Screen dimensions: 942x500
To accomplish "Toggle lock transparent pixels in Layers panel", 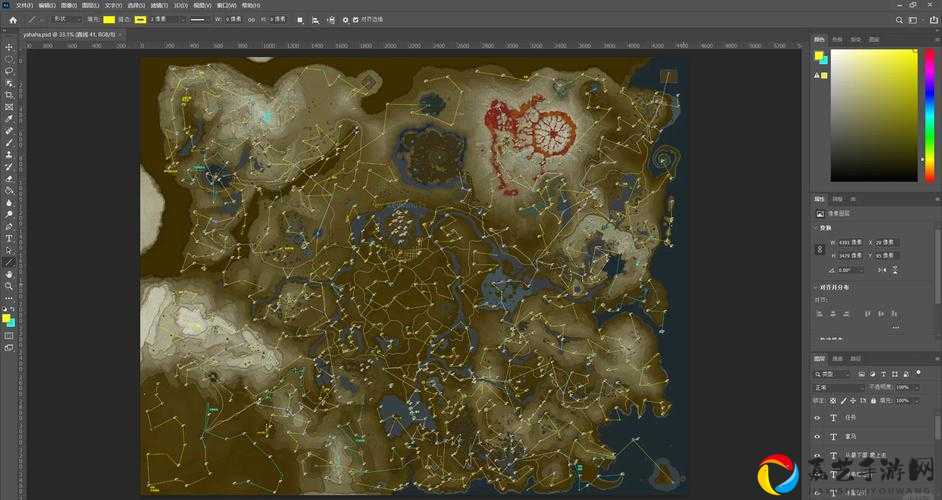I will (833, 400).
